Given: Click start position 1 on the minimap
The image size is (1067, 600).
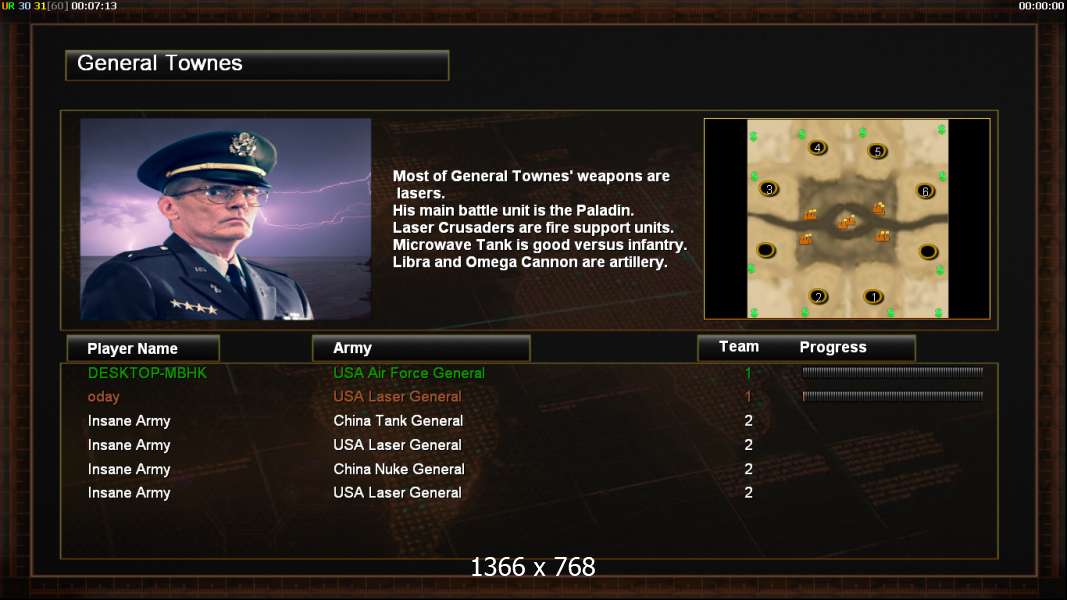Looking at the screenshot, I should (873, 297).
